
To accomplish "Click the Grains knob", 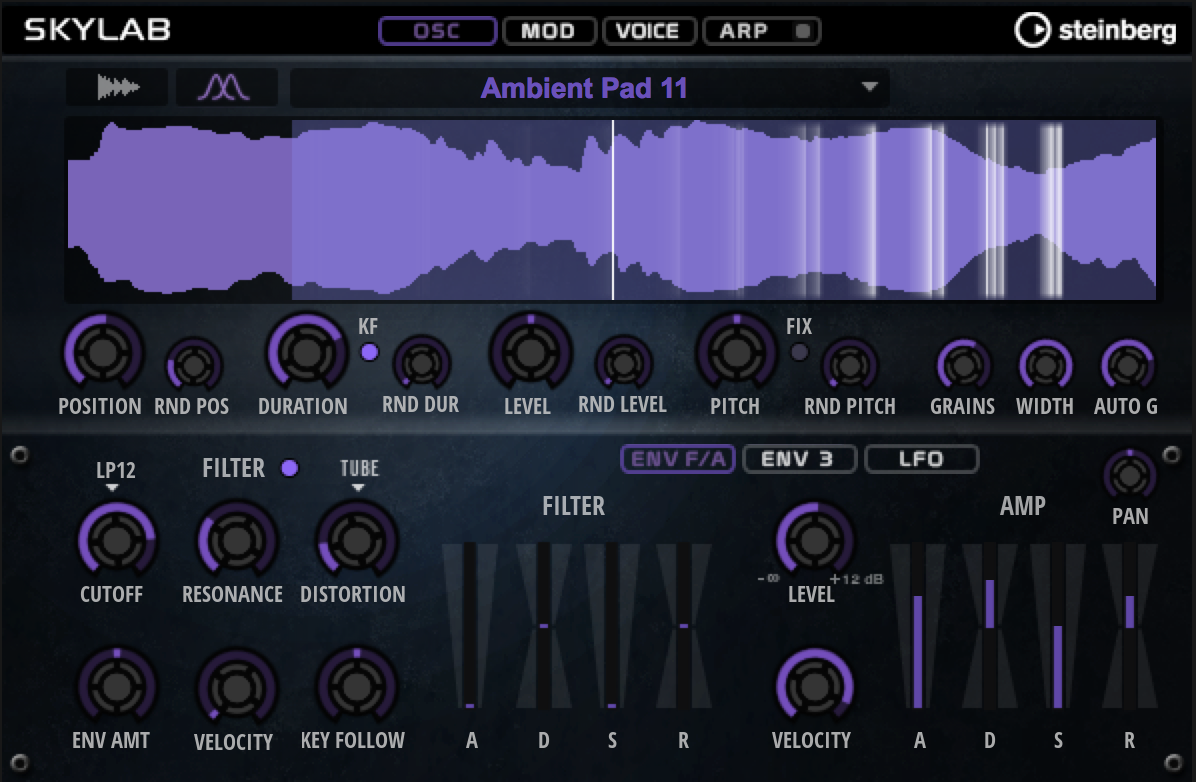I will pyautogui.click(x=962, y=366).
